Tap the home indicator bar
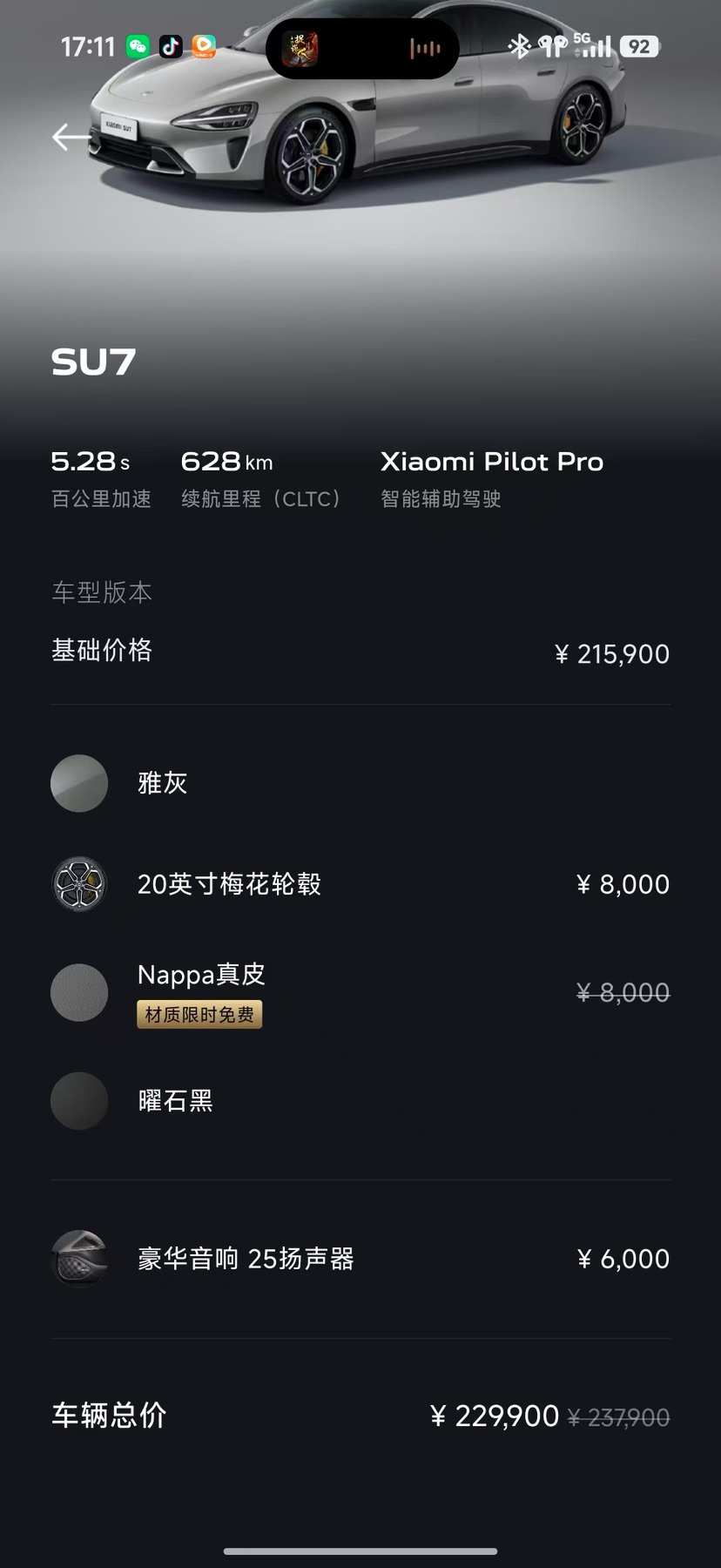The width and height of the screenshot is (721, 1568). [360, 1551]
